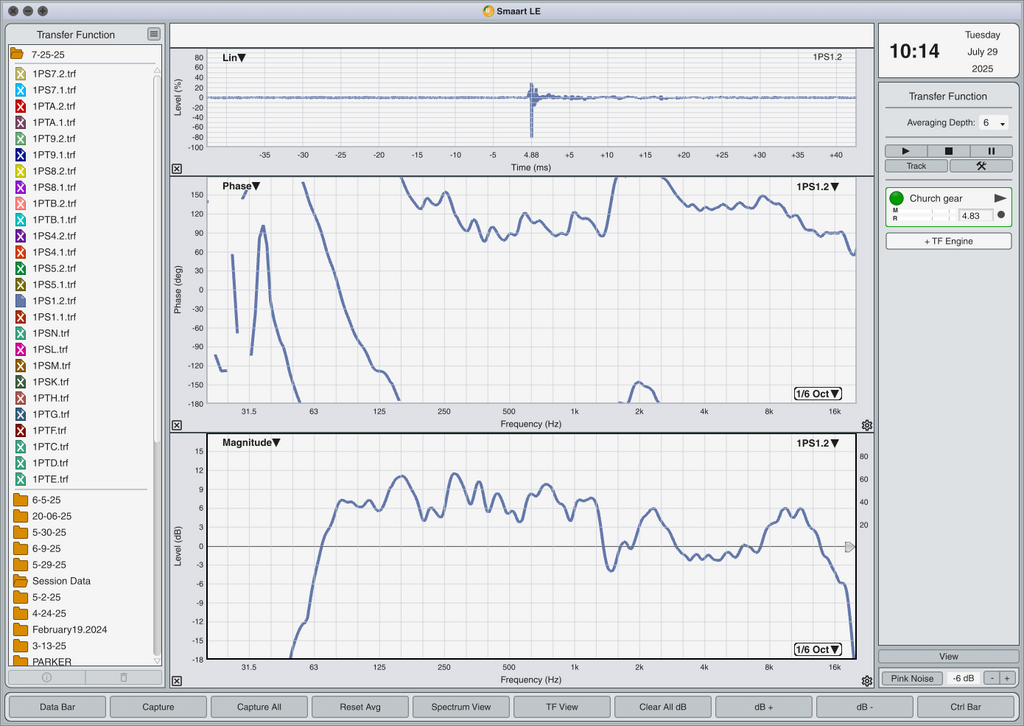The image size is (1024, 726).
Task: Open the phase plot 1/6 Oct smoothing dropdown
Action: tap(817, 394)
